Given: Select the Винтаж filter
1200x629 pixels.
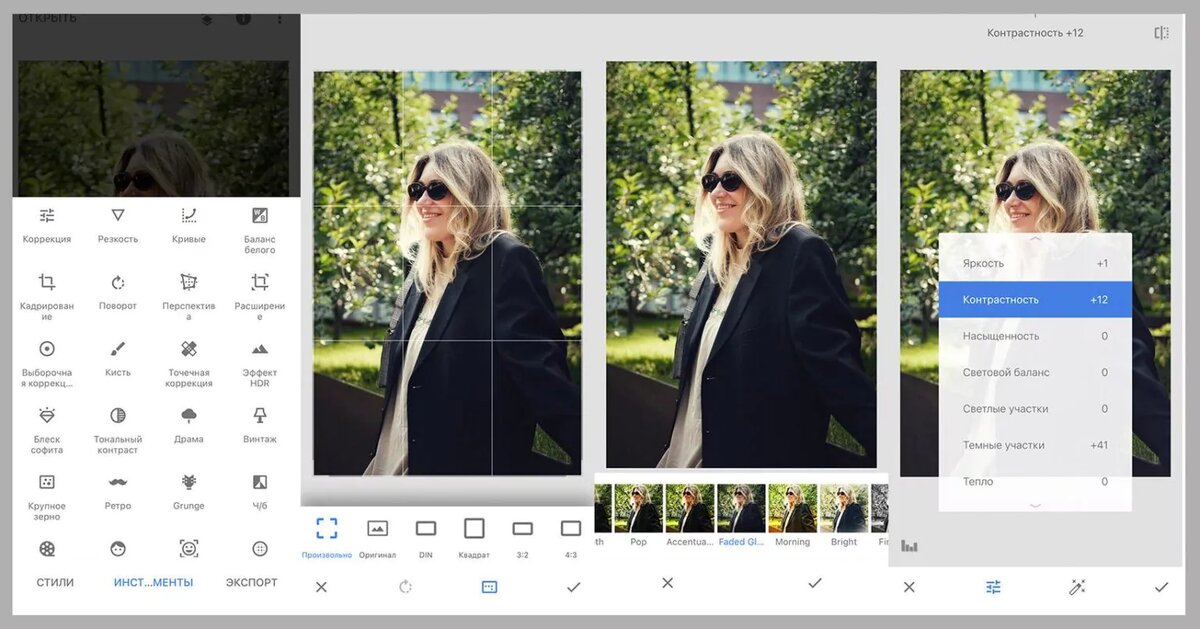Looking at the screenshot, I should pos(260,425).
